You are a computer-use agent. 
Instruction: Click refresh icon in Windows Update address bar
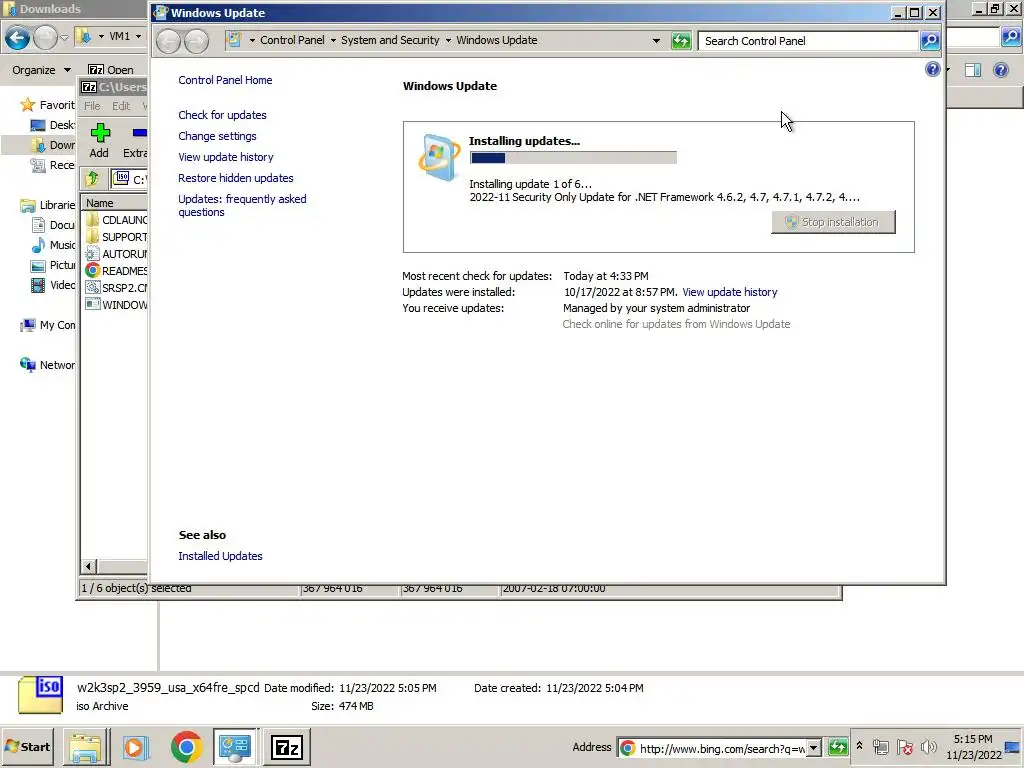tap(680, 40)
